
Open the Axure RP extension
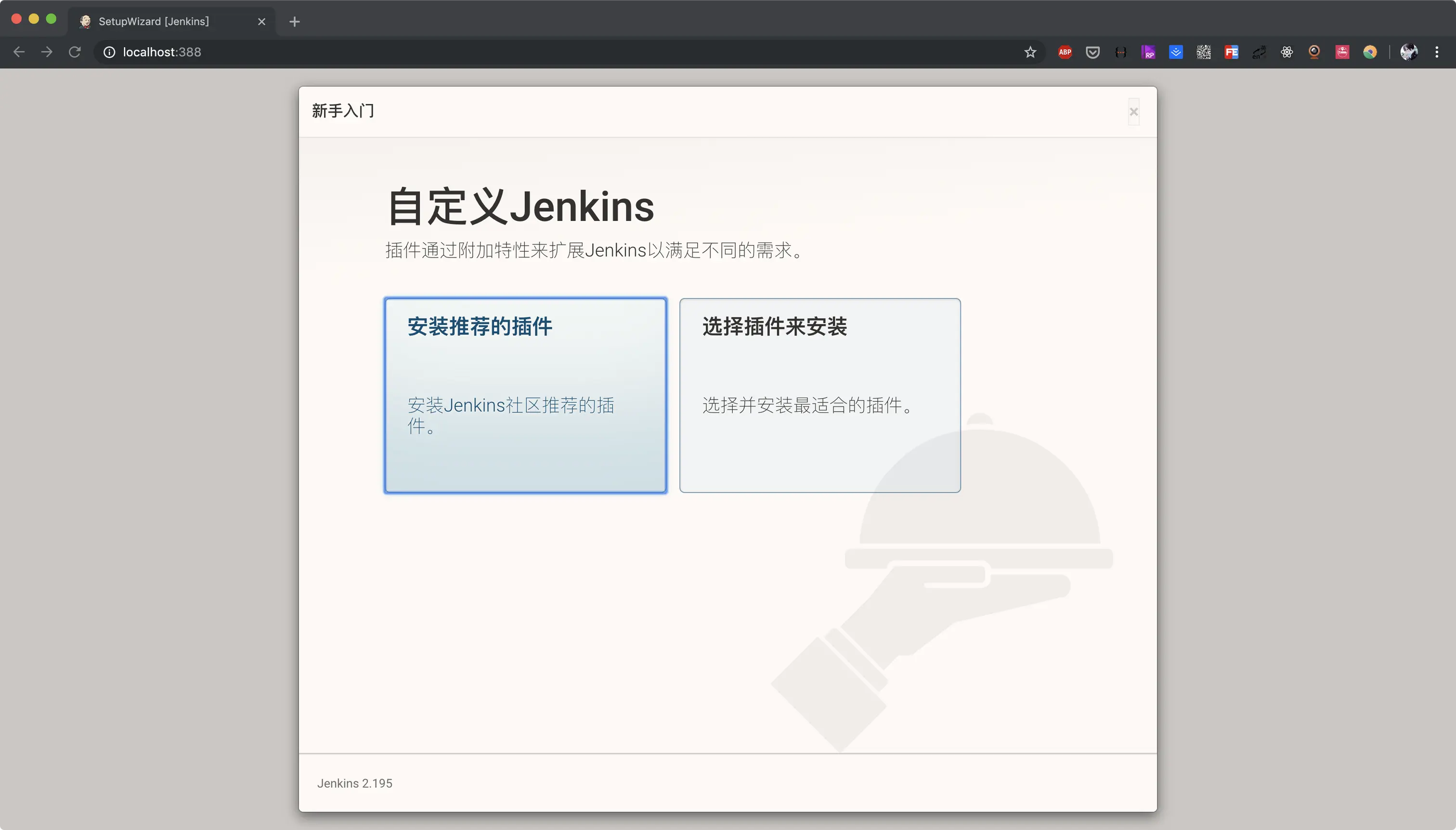[x=1148, y=52]
